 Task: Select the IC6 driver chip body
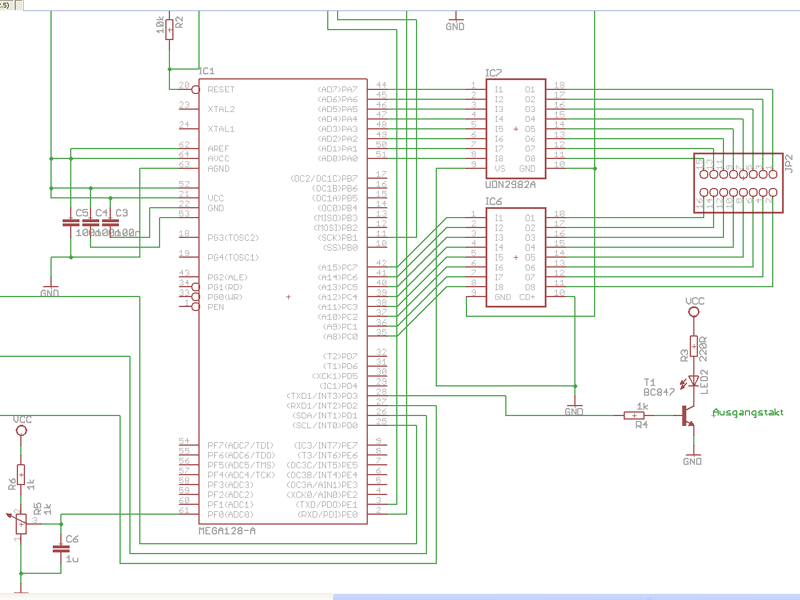[x=516, y=257]
